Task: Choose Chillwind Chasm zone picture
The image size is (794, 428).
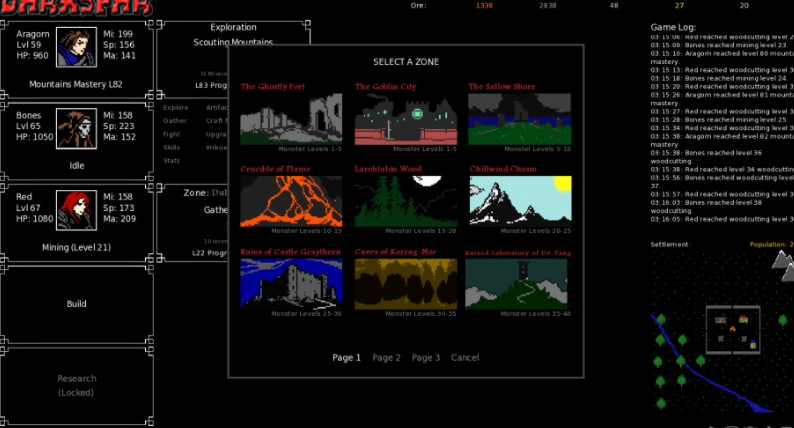Action: point(521,200)
